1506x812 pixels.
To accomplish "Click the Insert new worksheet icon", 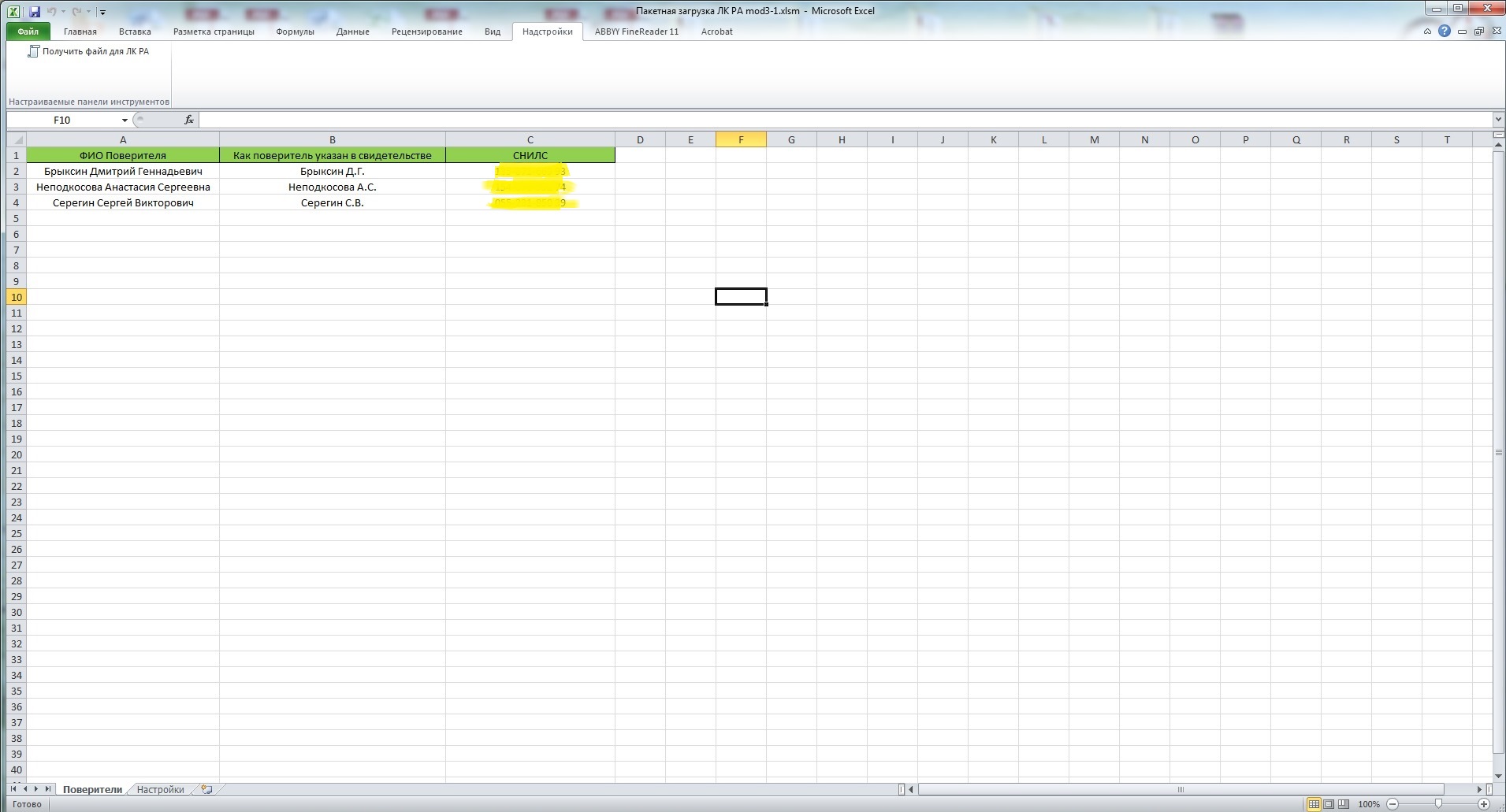I will coord(206,789).
